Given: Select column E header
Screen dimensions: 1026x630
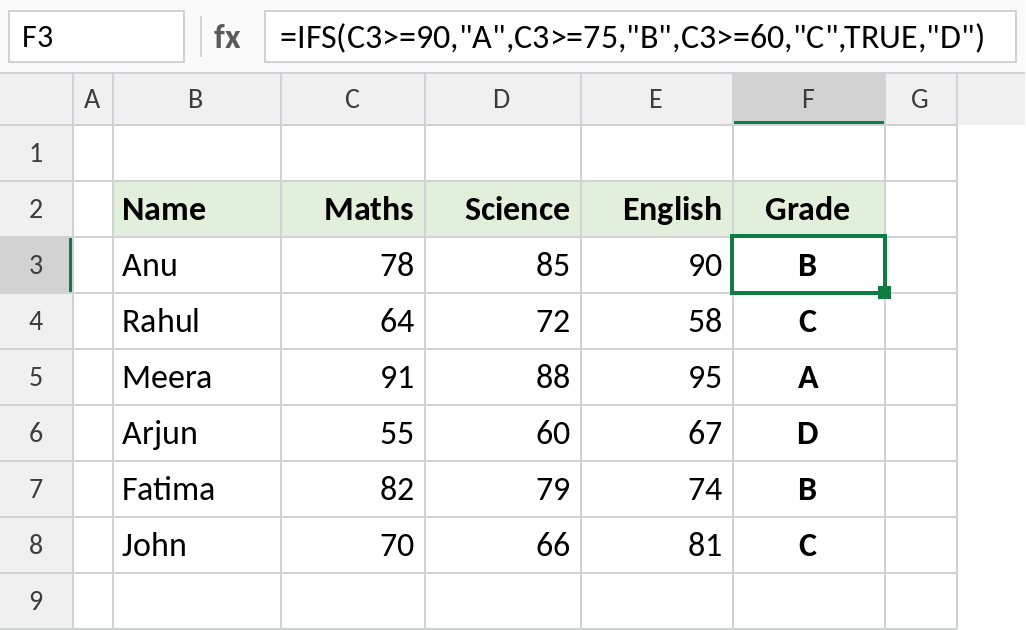Looking at the screenshot, I should click(656, 99).
